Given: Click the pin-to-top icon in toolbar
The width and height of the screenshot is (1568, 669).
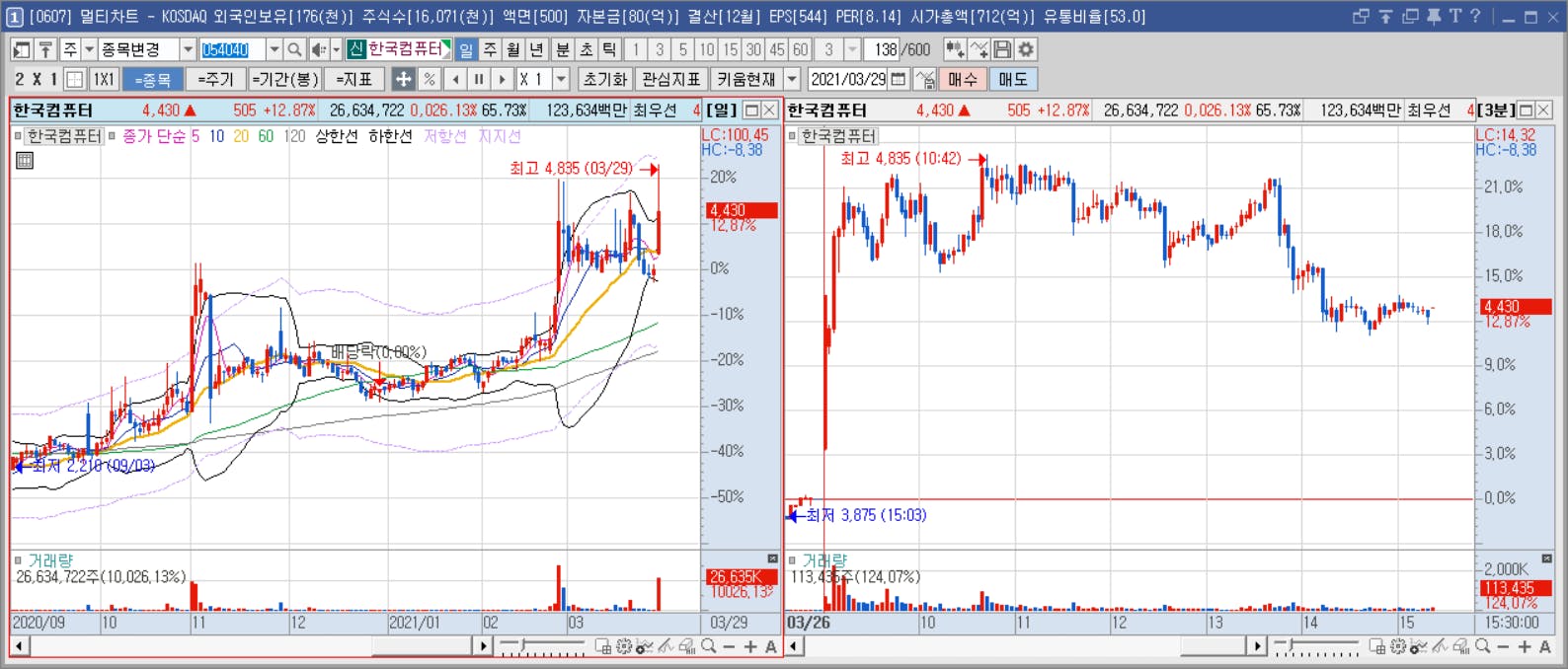Looking at the screenshot, I should click(45, 49).
